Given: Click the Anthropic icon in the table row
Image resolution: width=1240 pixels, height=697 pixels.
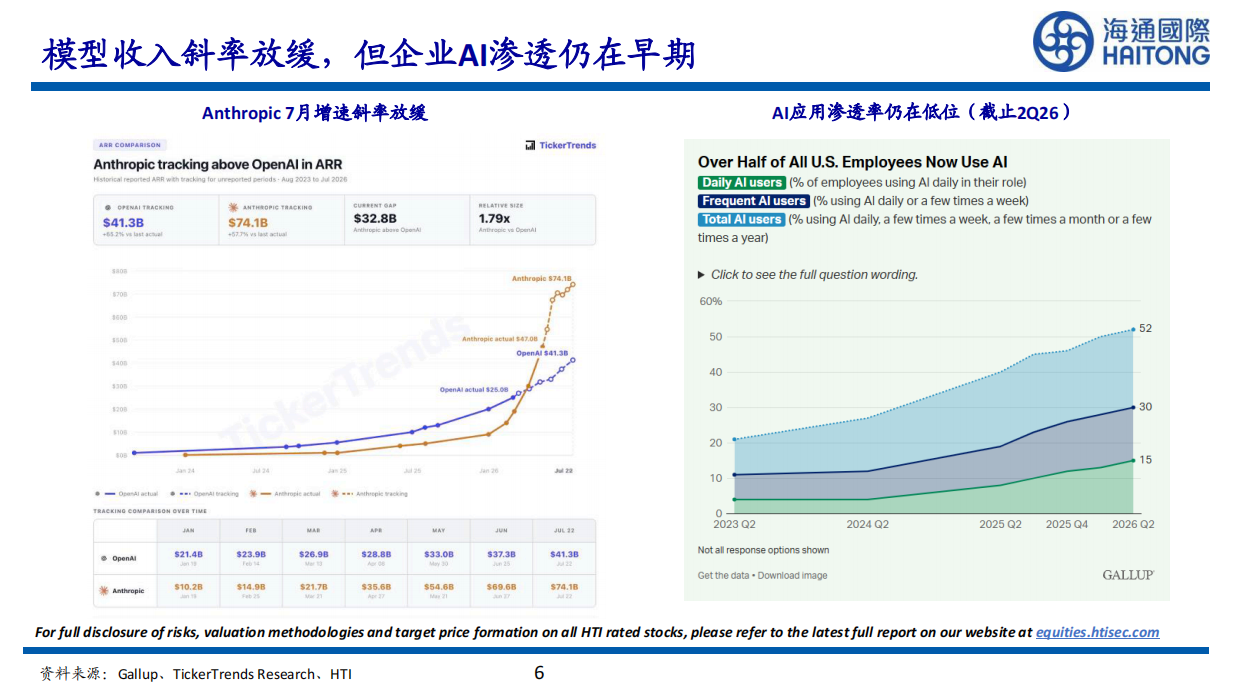Looking at the screenshot, I should (103, 591).
